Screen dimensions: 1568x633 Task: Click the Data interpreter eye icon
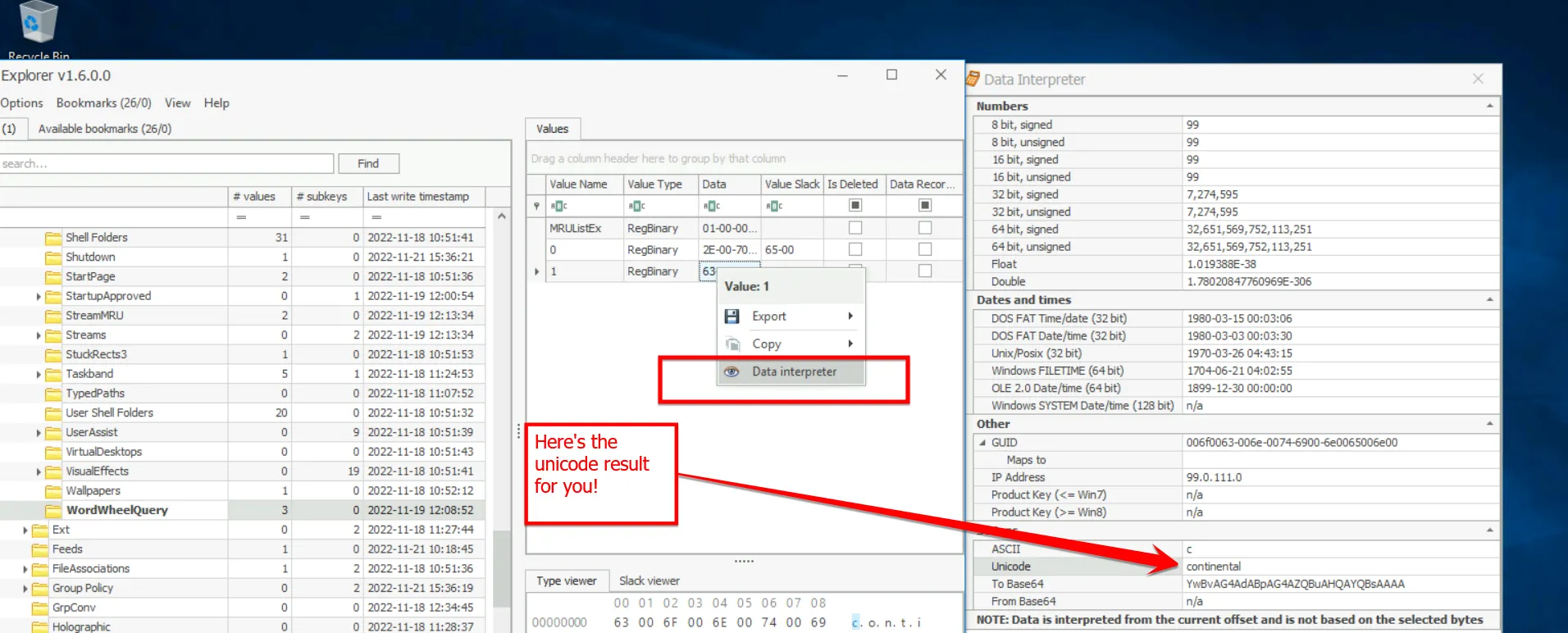(x=732, y=372)
